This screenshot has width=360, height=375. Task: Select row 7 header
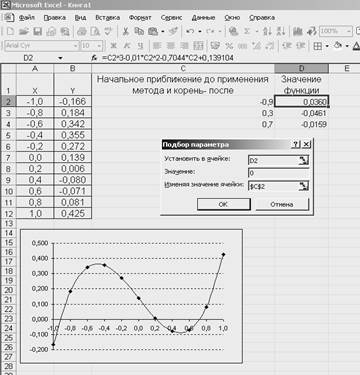[8, 157]
